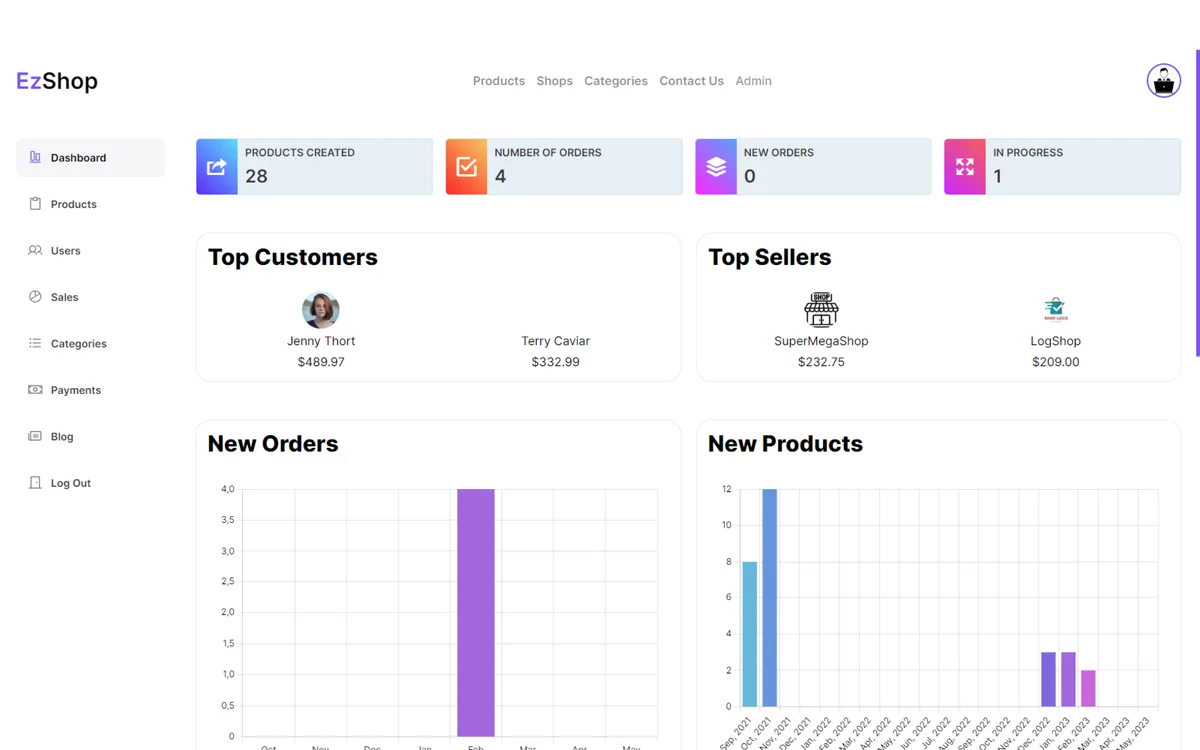Click the Number of Orders checkmark icon

point(466,167)
